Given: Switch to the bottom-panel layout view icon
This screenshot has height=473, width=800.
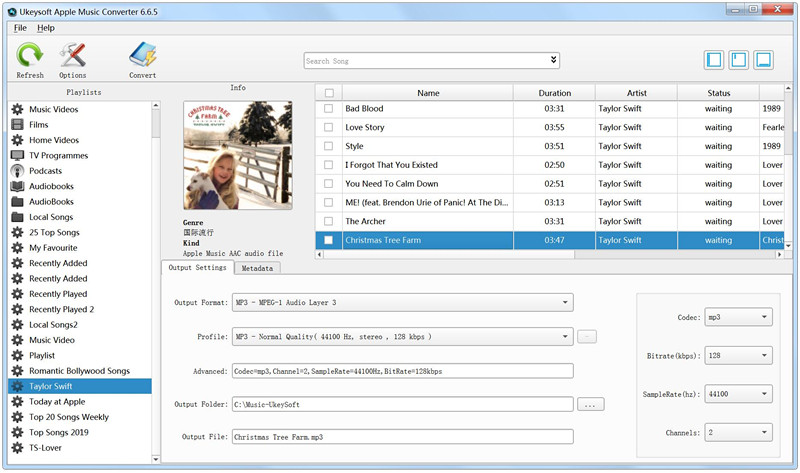Looking at the screenshot, I should coord(763,60).
